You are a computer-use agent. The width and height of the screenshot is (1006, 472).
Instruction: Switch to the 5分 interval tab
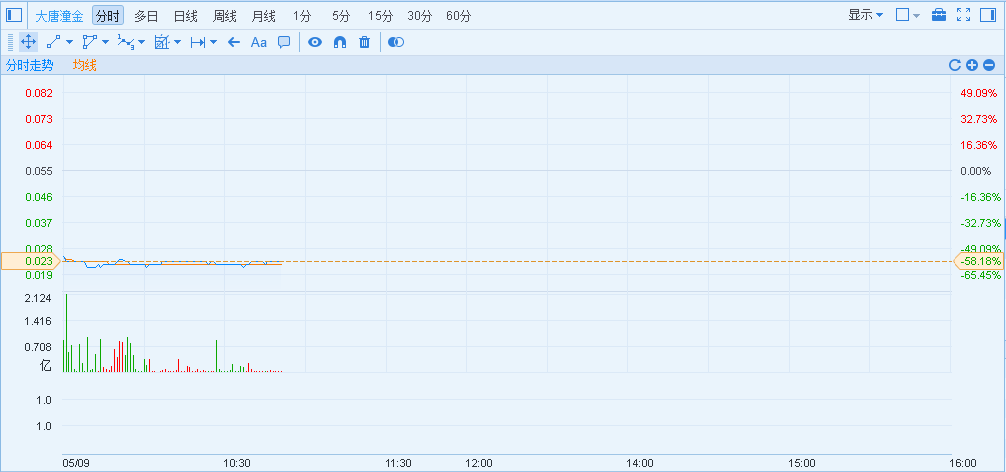(341, 16)
